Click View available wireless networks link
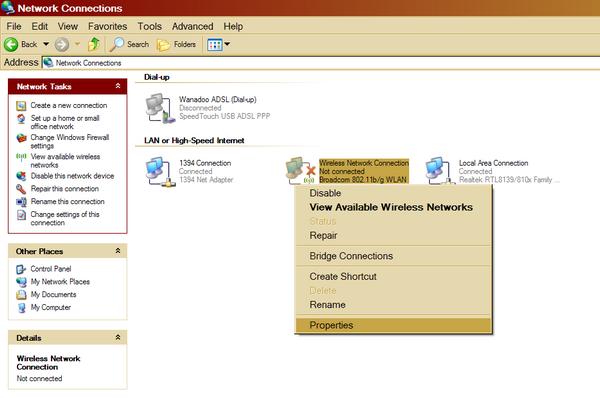 click(x=65, y=161)
